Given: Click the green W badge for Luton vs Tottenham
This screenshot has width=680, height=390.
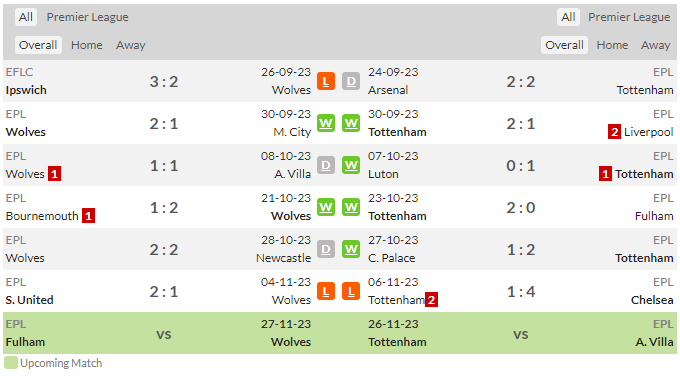Looking at the screenshot, I should click(351, 166).
